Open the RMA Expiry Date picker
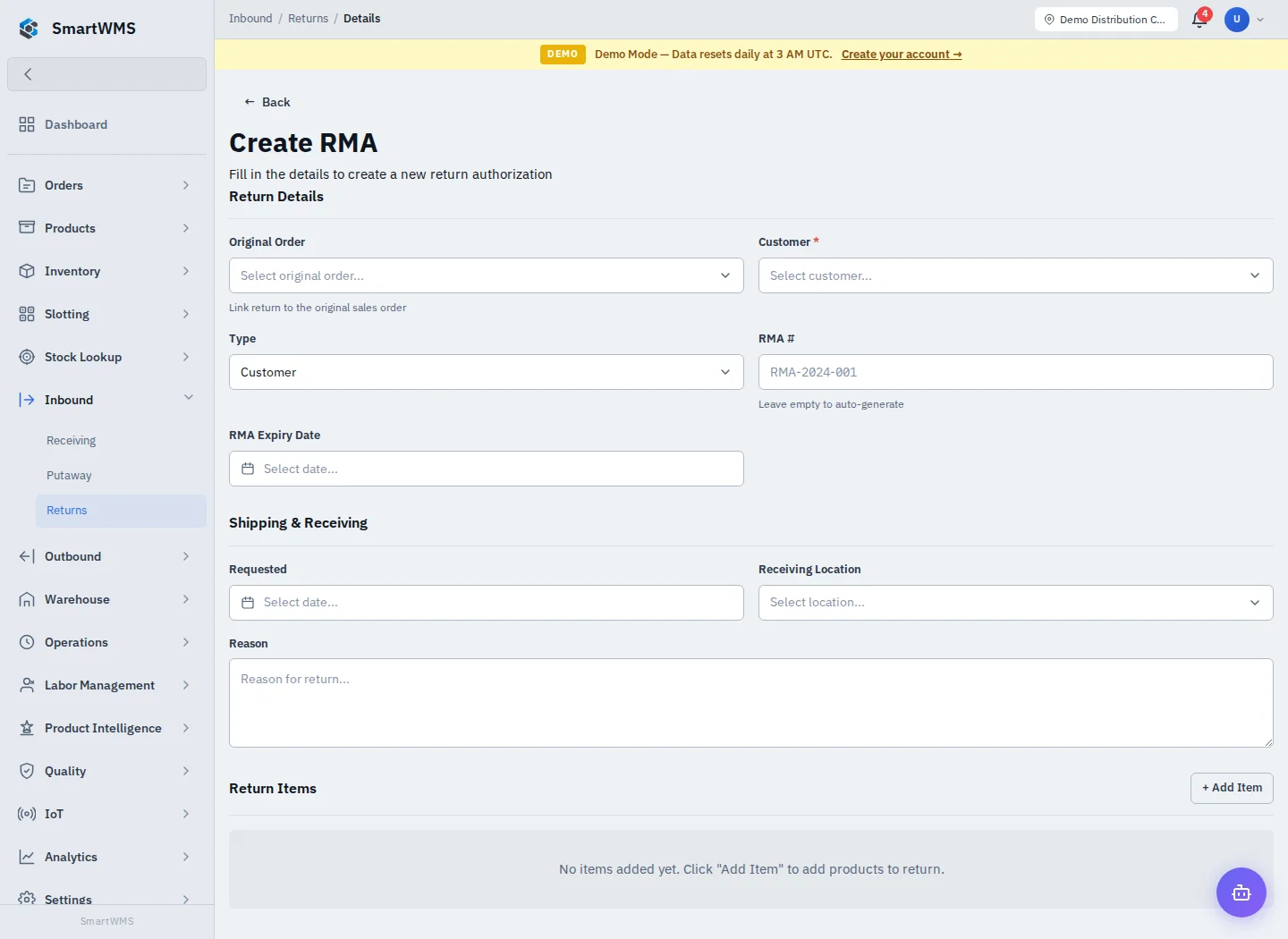1288x939 pixels. (487, 469)
